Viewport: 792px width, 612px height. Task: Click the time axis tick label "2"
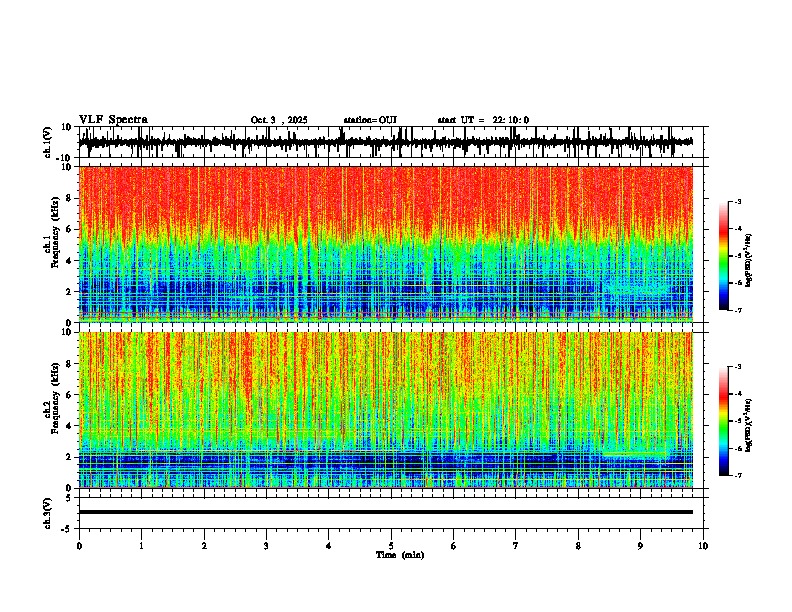pyautogui.click(x=204, y=546)
